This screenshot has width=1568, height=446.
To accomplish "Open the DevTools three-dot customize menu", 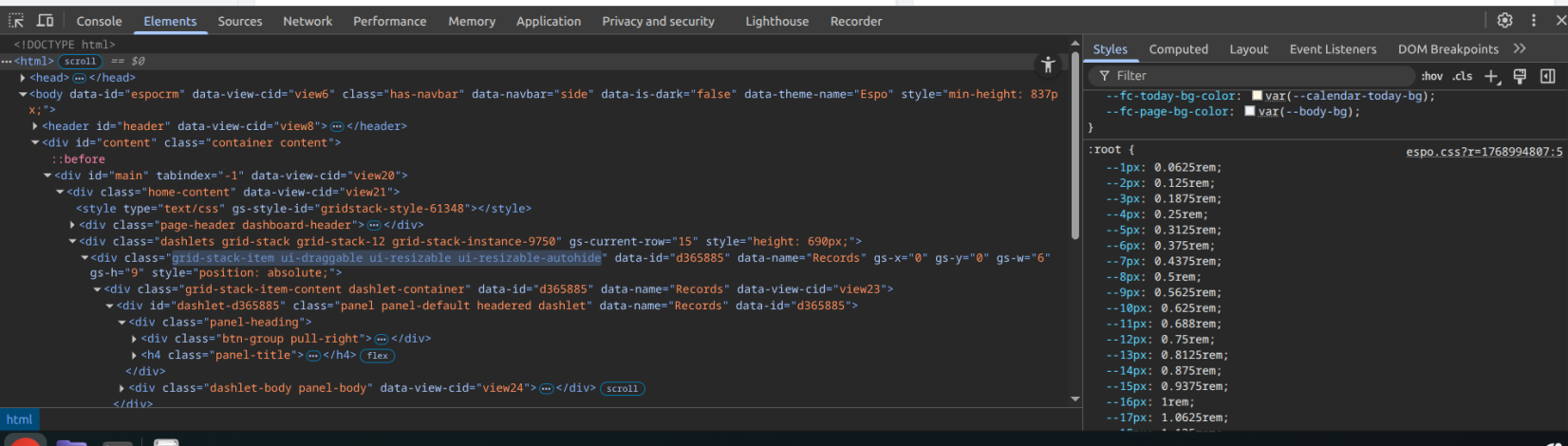I will tap(1533, 20).
